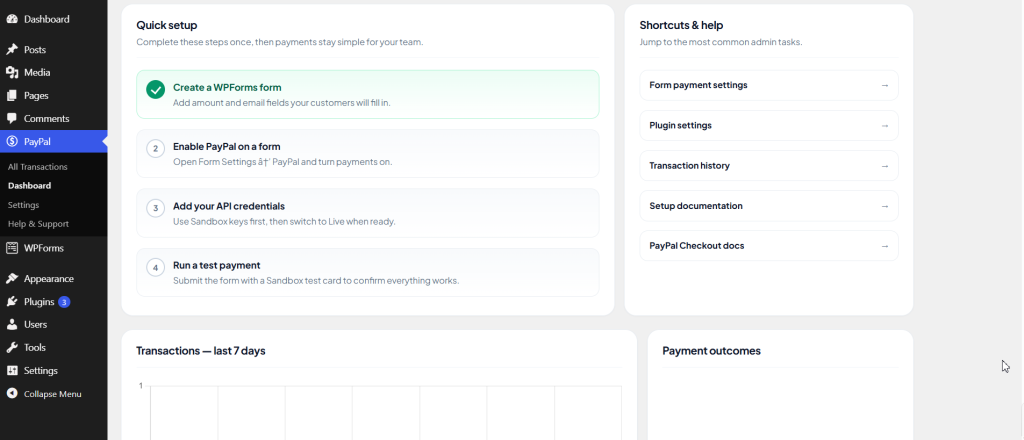Click the step 2 number circle
The height and width of the screenshot is (440, 1024).
(155, 149)
